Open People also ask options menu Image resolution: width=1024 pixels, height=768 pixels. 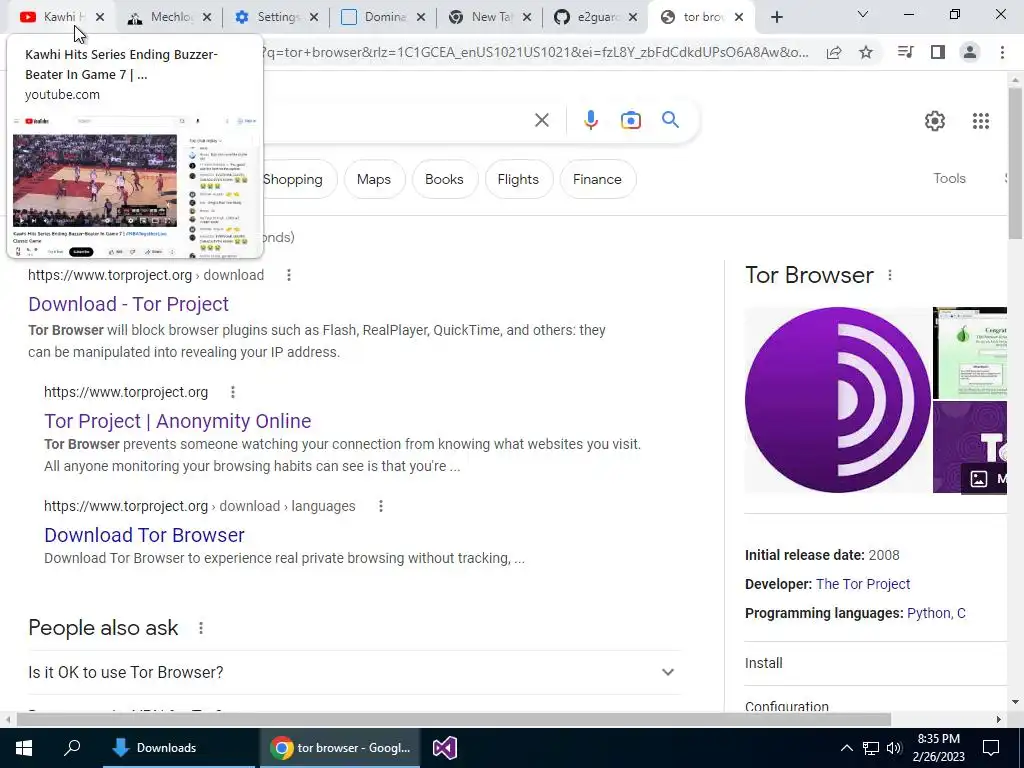pyautogui.click(x=200, y=628)
